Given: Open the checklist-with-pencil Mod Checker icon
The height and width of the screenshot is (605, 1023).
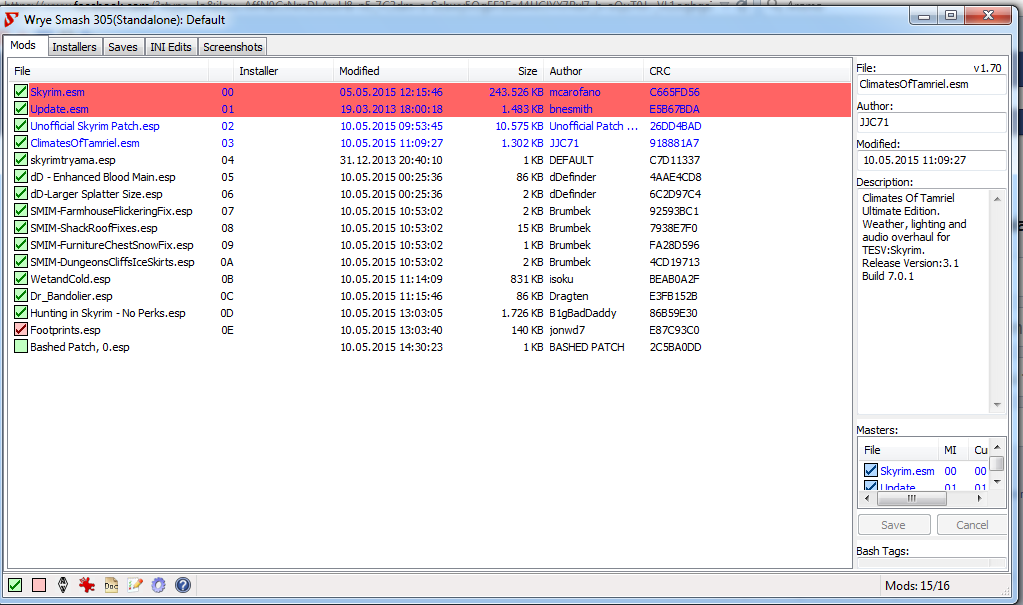Looking at the screenshot, I should tap(135, 585).
